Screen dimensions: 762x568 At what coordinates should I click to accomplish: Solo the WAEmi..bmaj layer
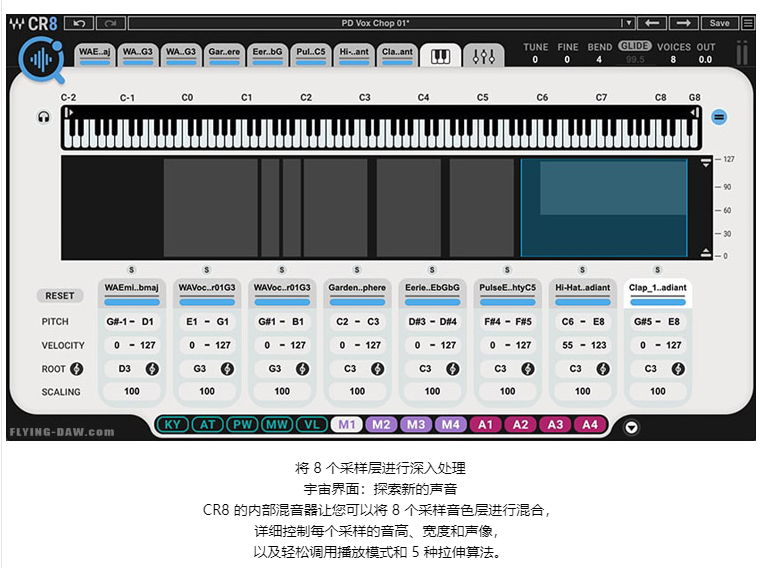[x=131, y=270]
